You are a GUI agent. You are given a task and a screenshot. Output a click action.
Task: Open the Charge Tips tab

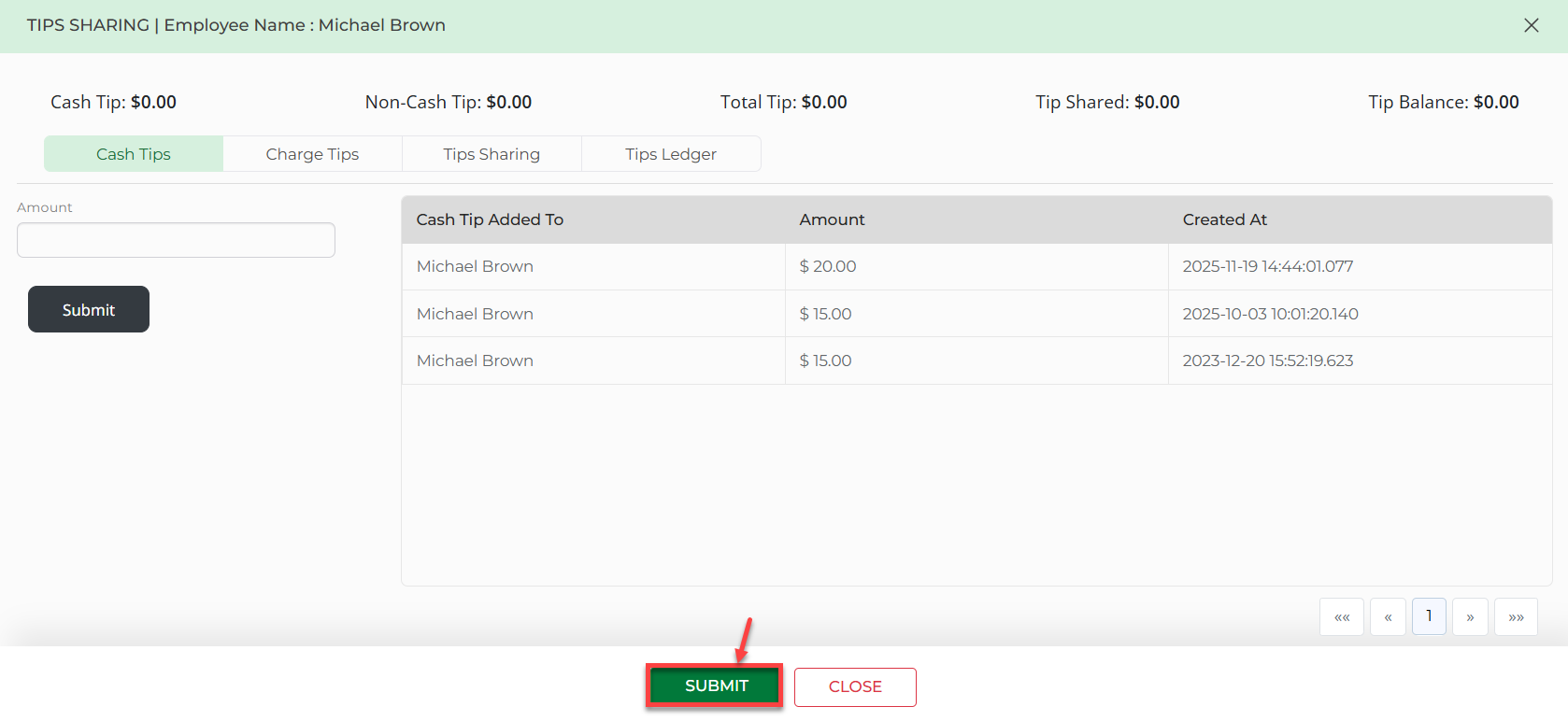[312, 154]
